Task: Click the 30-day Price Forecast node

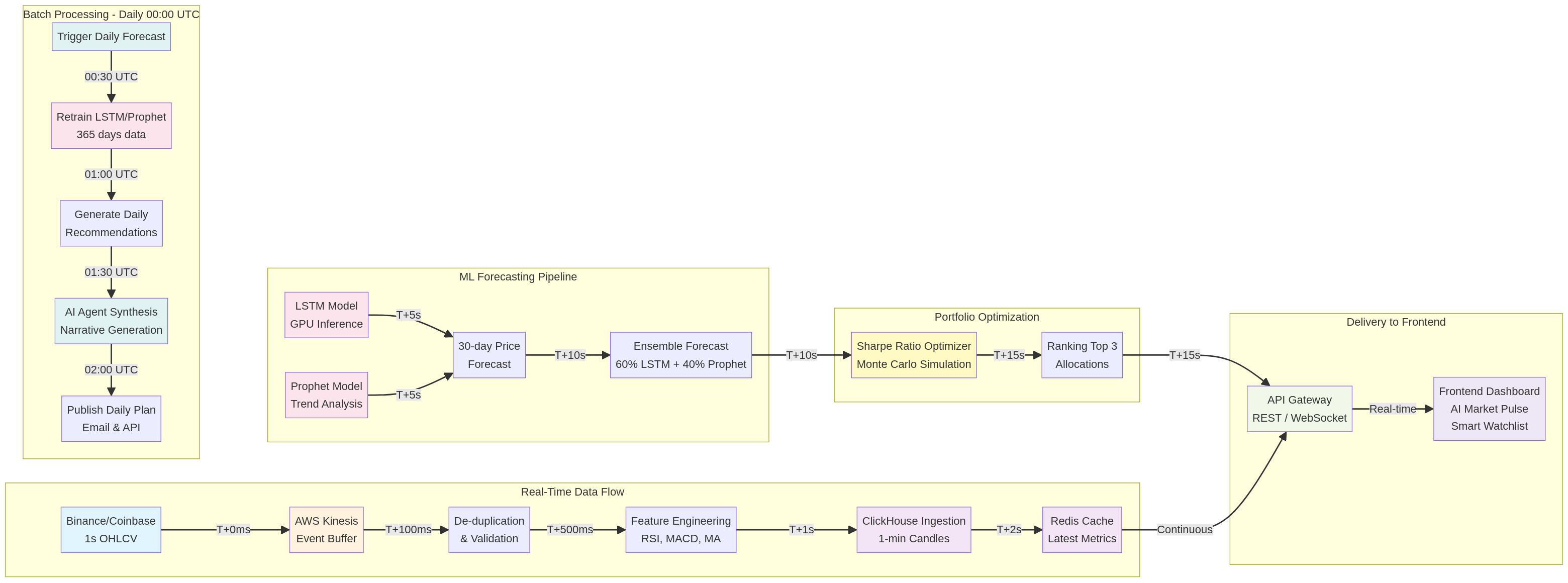Action: (489, 355)
